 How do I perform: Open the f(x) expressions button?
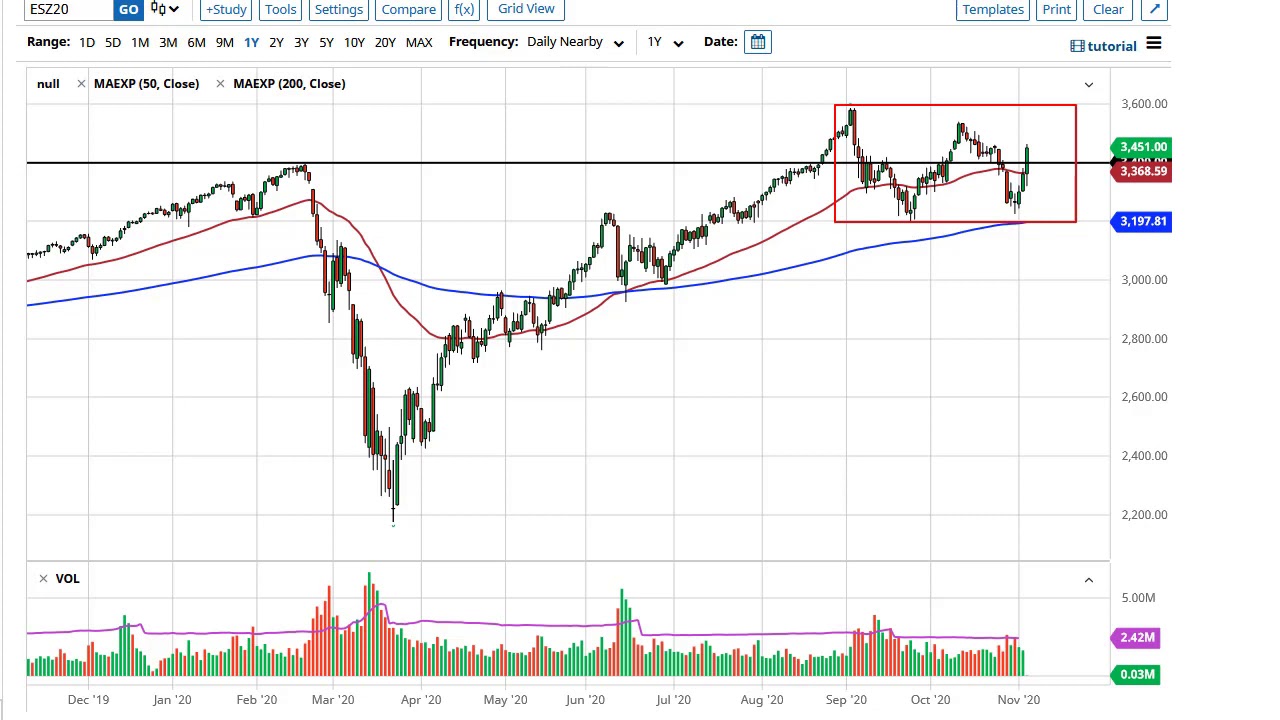point(464,9)
